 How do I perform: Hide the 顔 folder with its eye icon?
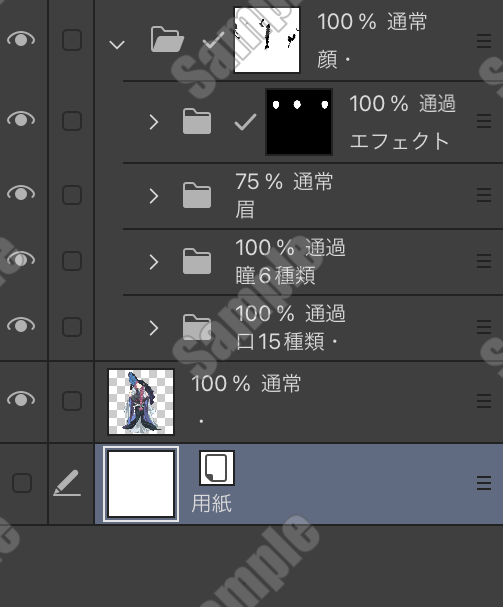21,39
